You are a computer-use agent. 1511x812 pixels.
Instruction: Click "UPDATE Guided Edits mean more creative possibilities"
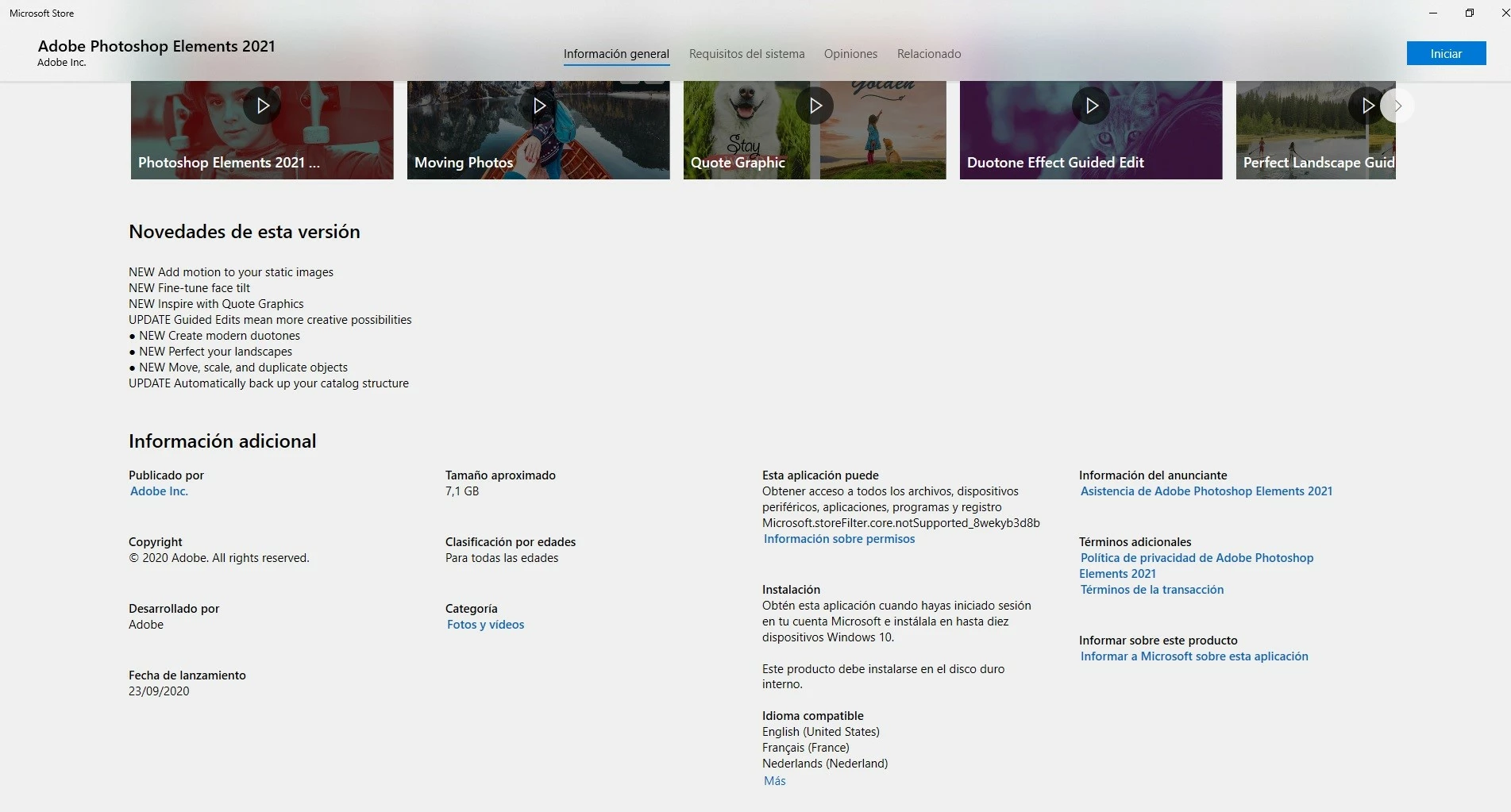(270, 320)
